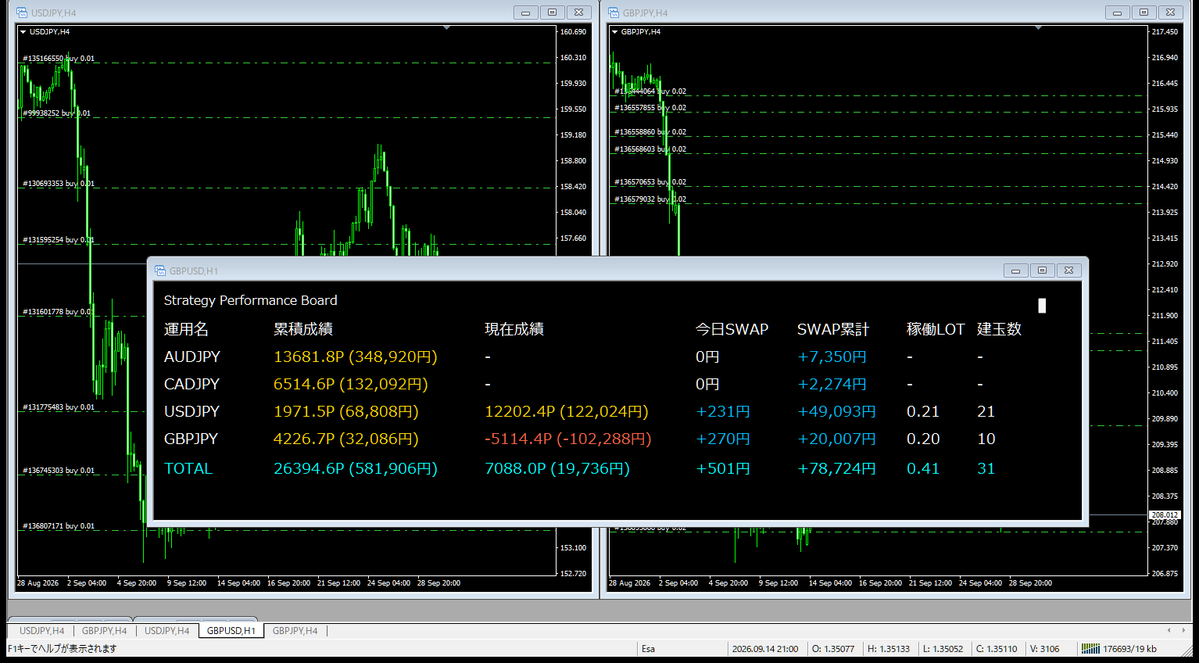Viewport: 1199px width, 663px height.
Task: Click order label #136557855 buy 0.02
Action: click(x=651, y=108)
